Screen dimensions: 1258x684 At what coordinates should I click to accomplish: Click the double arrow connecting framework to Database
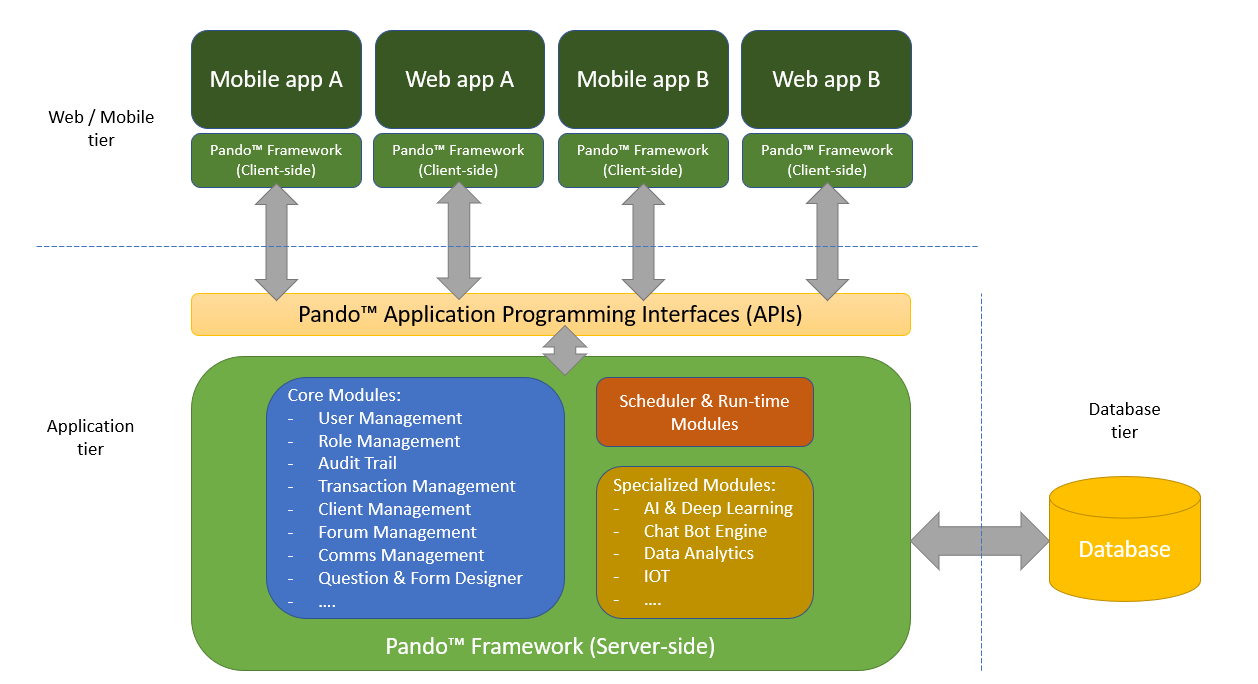pyautogui.click(x=980, y=541)
